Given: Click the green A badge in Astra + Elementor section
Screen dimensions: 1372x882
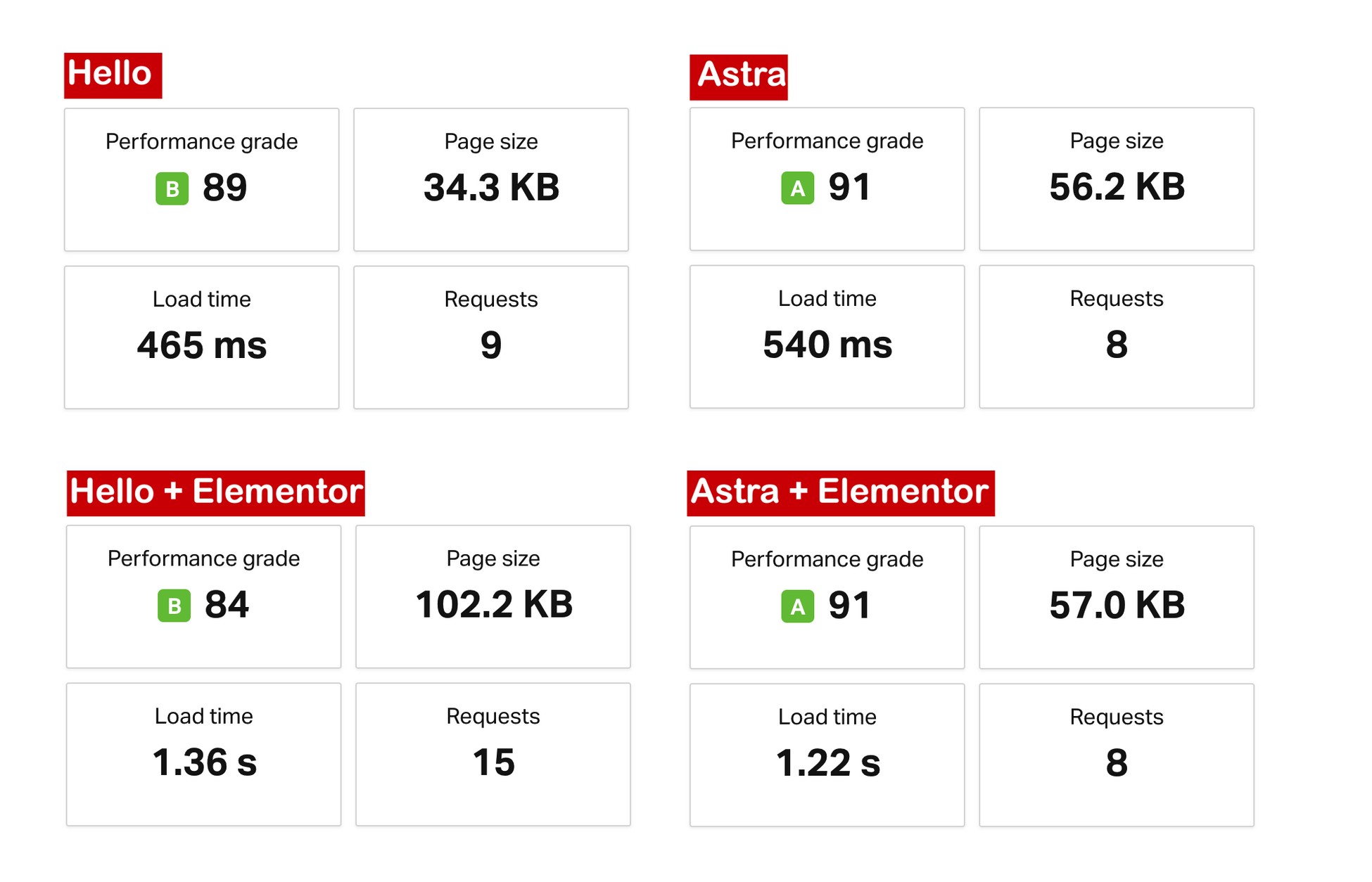Looking at the screenshot, I should click(797, 606).
